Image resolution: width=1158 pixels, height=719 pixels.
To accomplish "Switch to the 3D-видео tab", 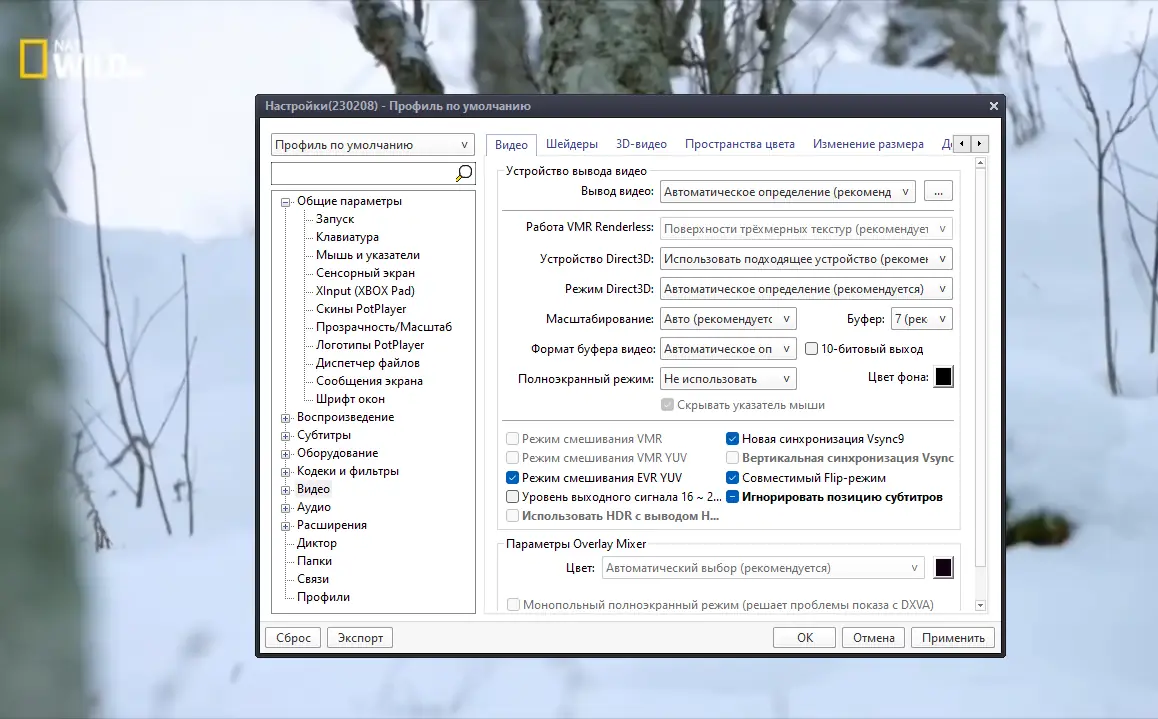I will pyautogui.click(x=641, y=144).
